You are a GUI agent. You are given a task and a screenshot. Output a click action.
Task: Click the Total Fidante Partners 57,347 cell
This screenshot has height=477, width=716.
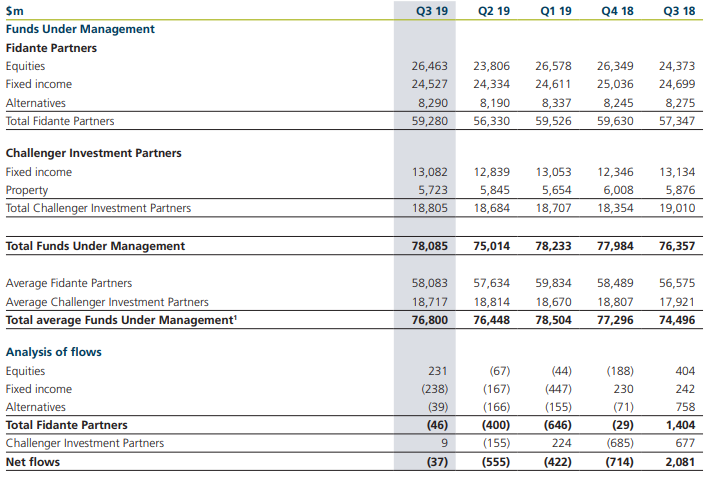677,121
